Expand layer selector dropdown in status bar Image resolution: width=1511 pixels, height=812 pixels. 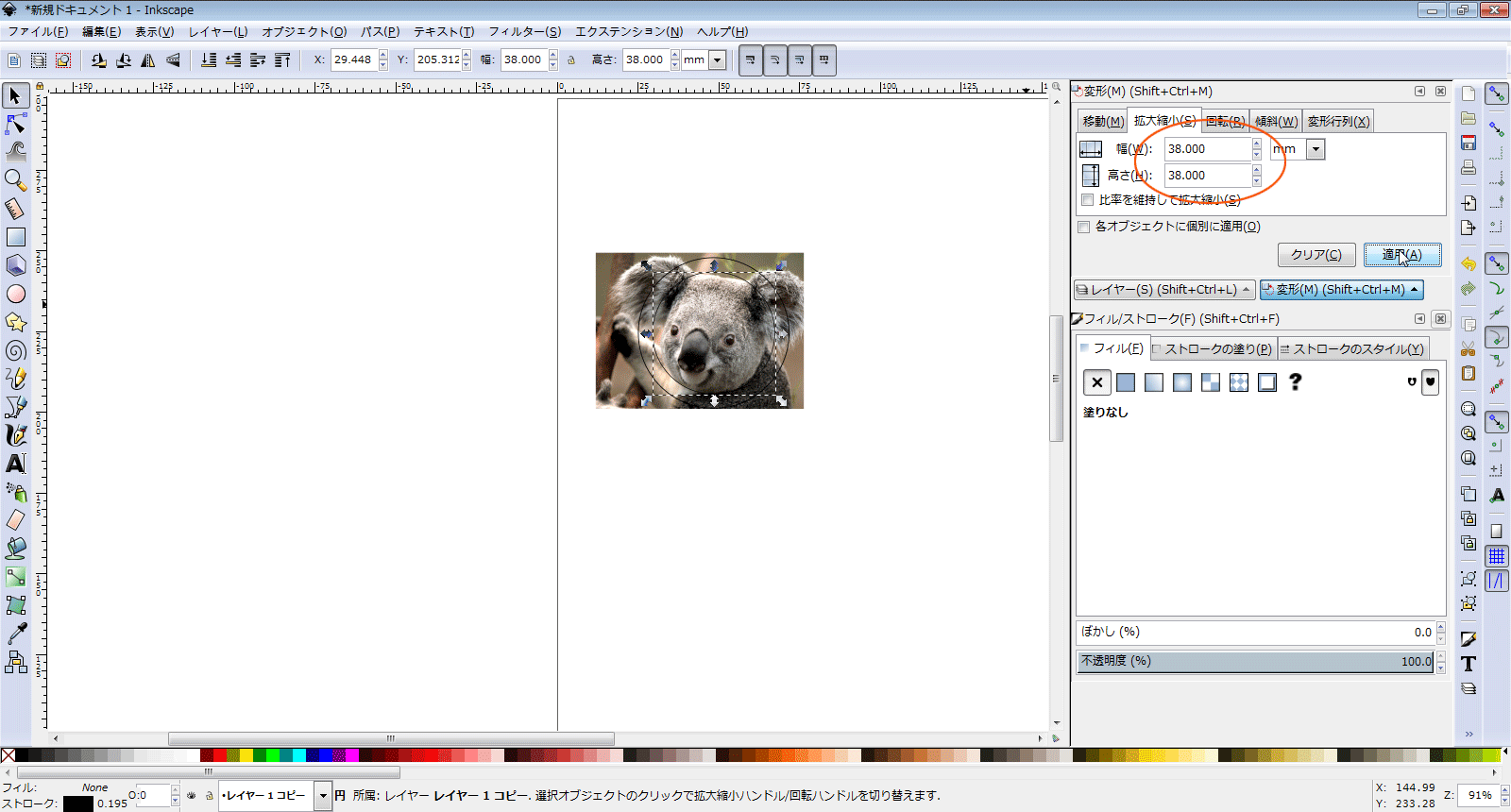click(x=323, y=796)
